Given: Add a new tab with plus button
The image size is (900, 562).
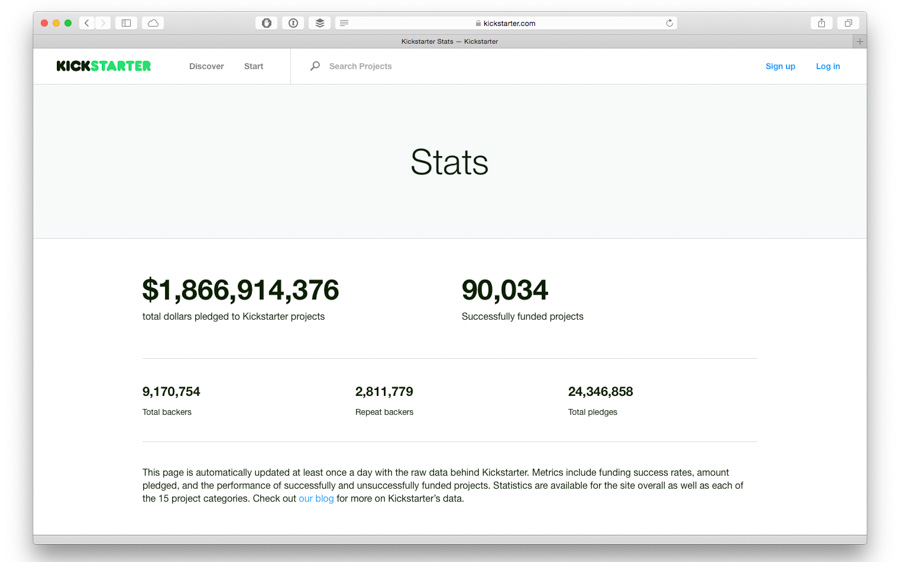Looking at the screenshot, I should point(859,41).
